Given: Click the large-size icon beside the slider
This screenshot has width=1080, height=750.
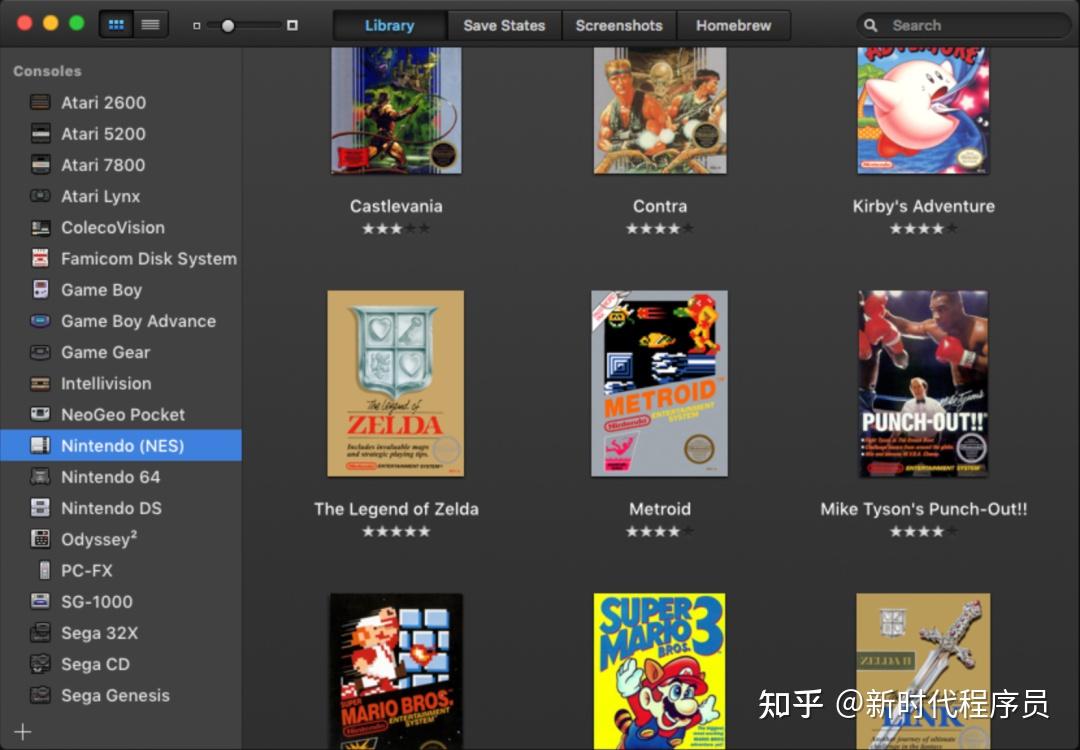Looking at the screenshot, I should (292, 25).
